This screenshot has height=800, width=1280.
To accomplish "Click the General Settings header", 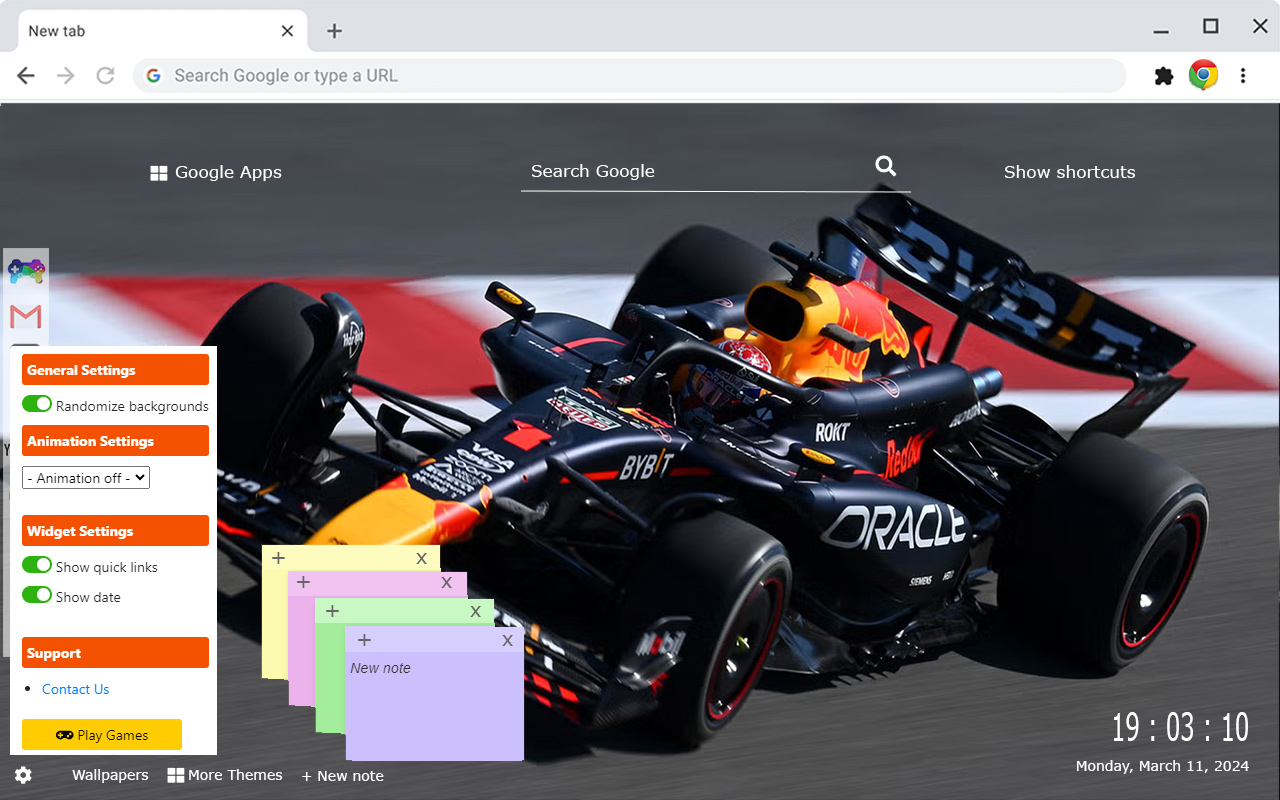I will point(115,370).
